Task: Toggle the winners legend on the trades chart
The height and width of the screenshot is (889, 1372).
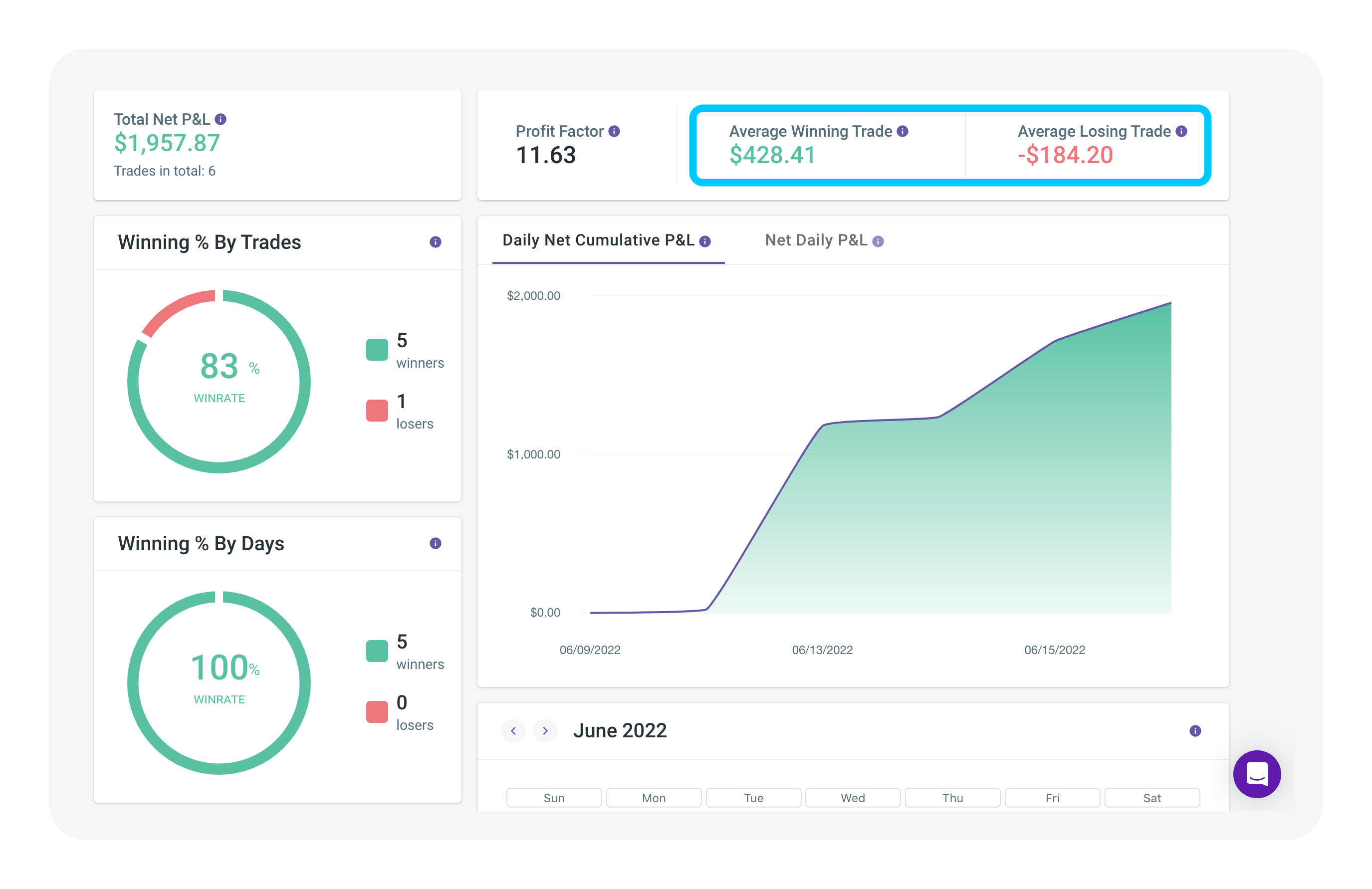Action: tap(377, 349)
